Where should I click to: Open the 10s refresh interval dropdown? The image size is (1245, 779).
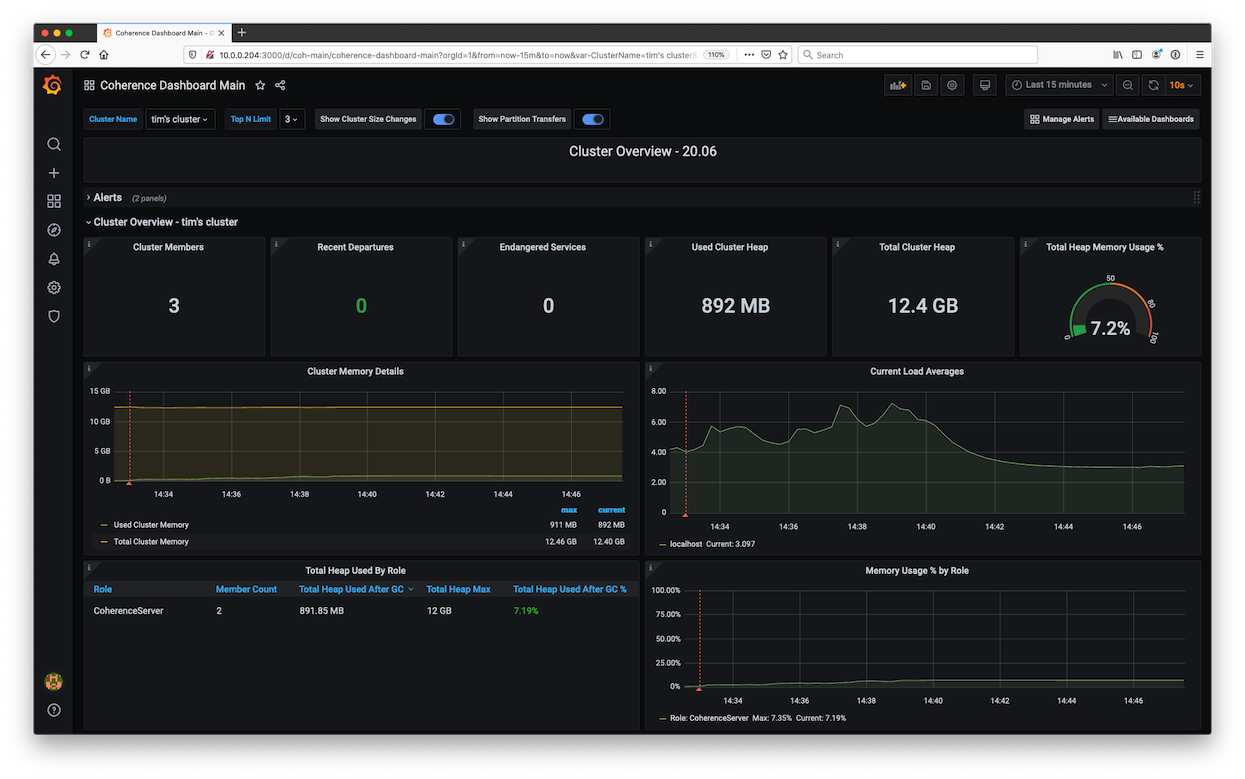[x=1182, y=85]
